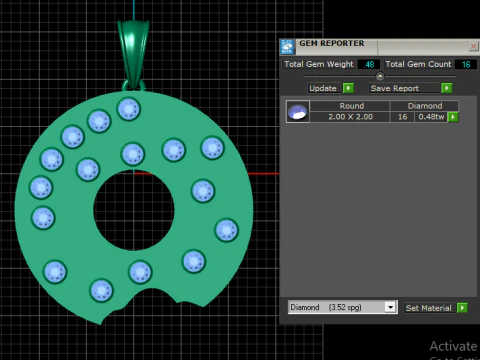Select the gem nearest pendant's right edge
The width and height of the screenshot is (480, 360).
pyautogui.click(x=227, y=230)
